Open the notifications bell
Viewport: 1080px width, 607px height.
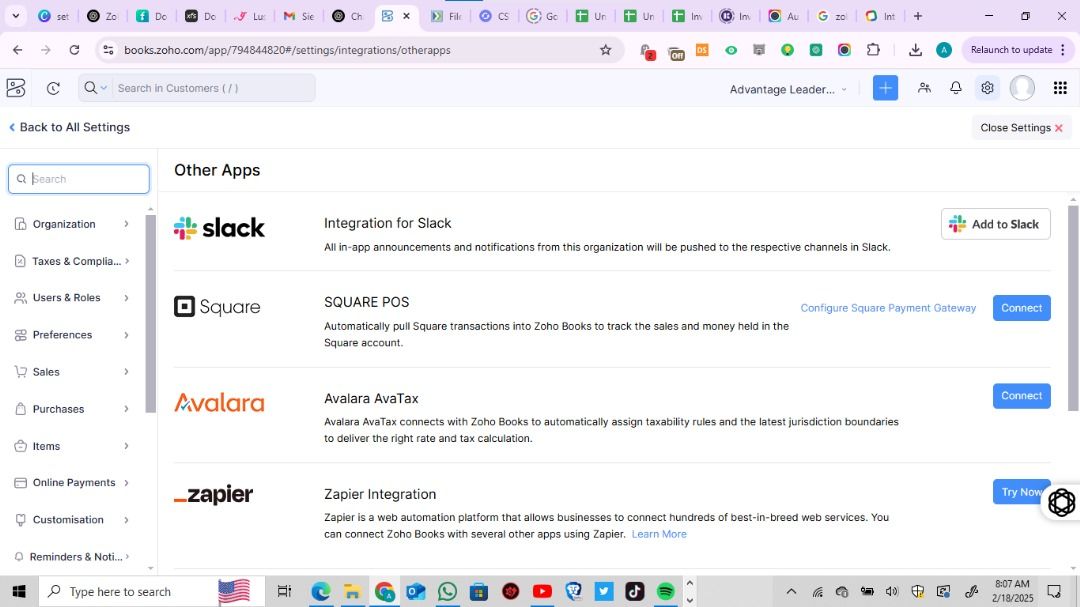(956, 88)
